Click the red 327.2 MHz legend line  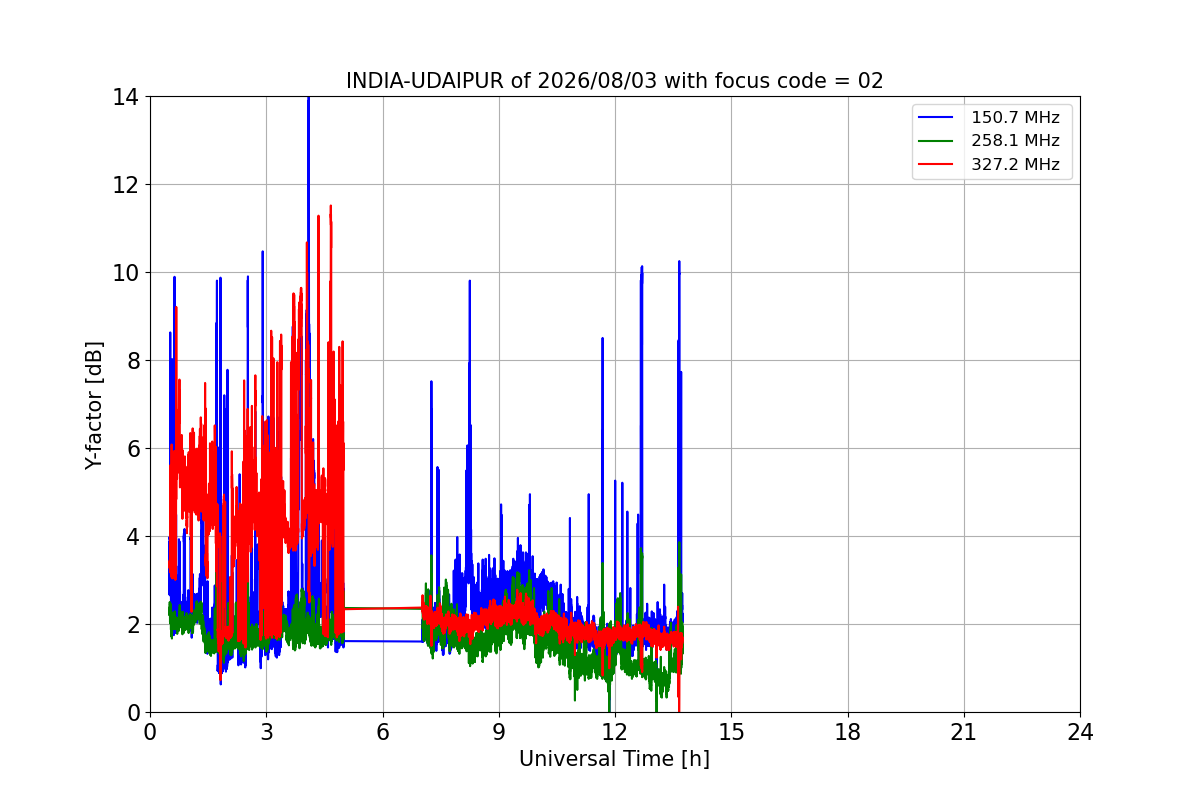(938, 165)
